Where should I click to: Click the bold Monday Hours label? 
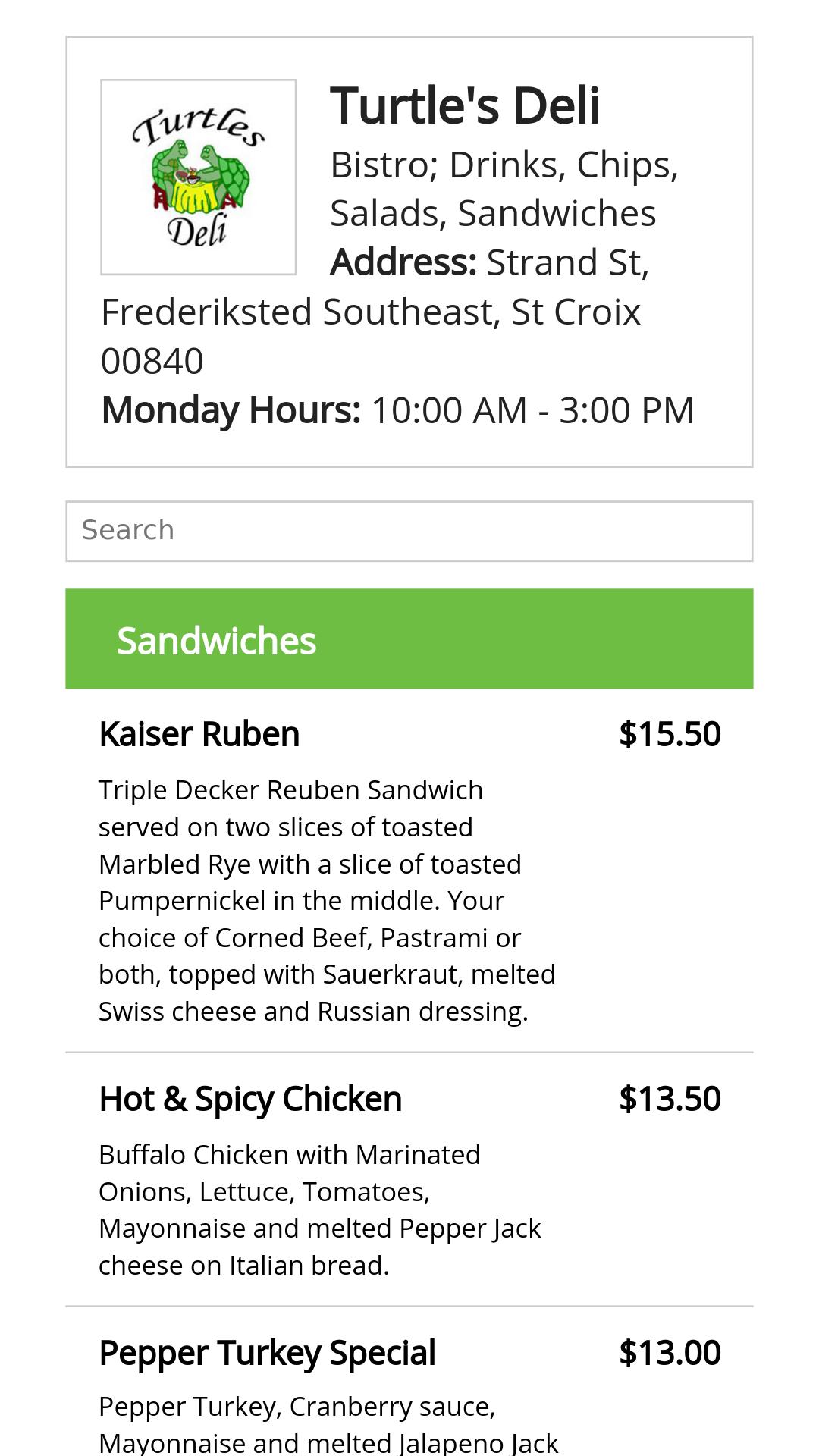pyautogui.click(x=231, y=410)
